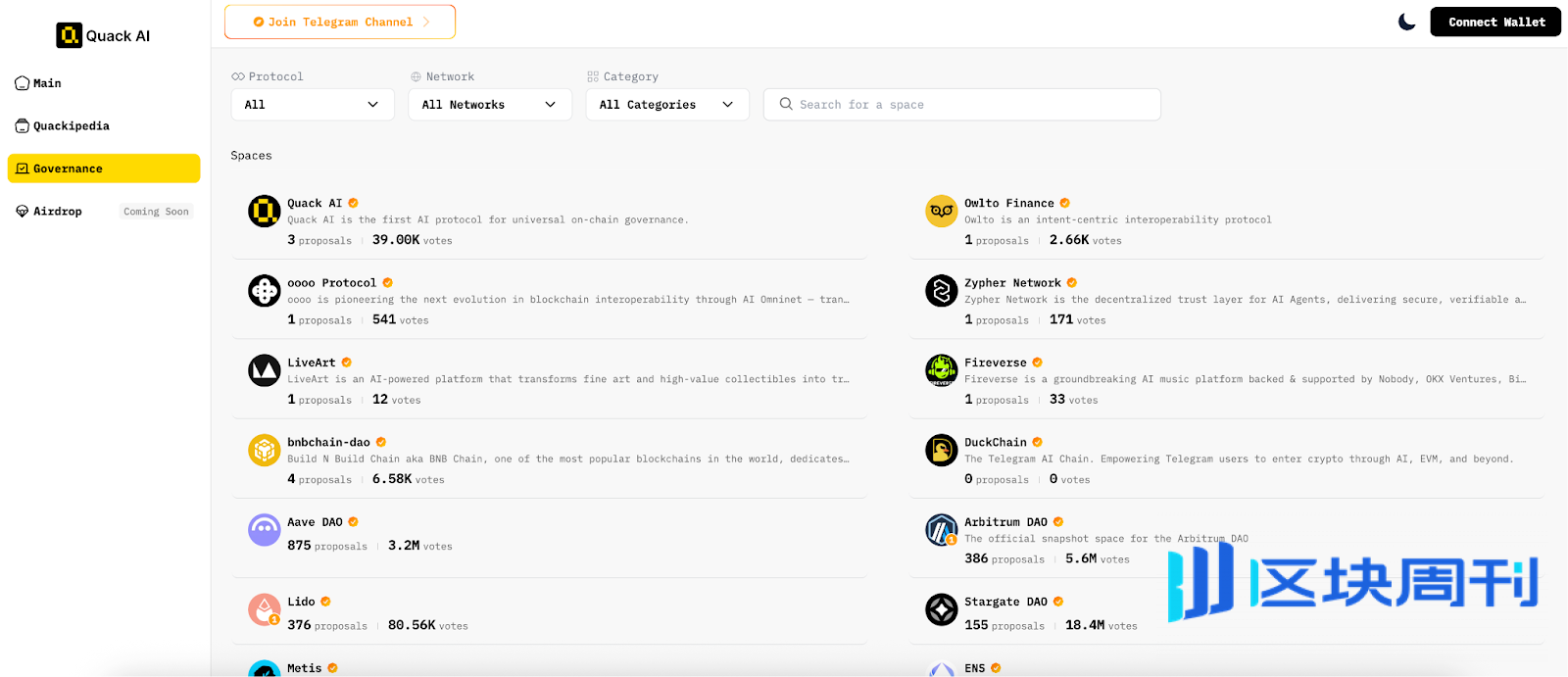Click '6.58K votes' under bnbchain-dao
This screenshot has width=1568, height=677.
[409, 479]
